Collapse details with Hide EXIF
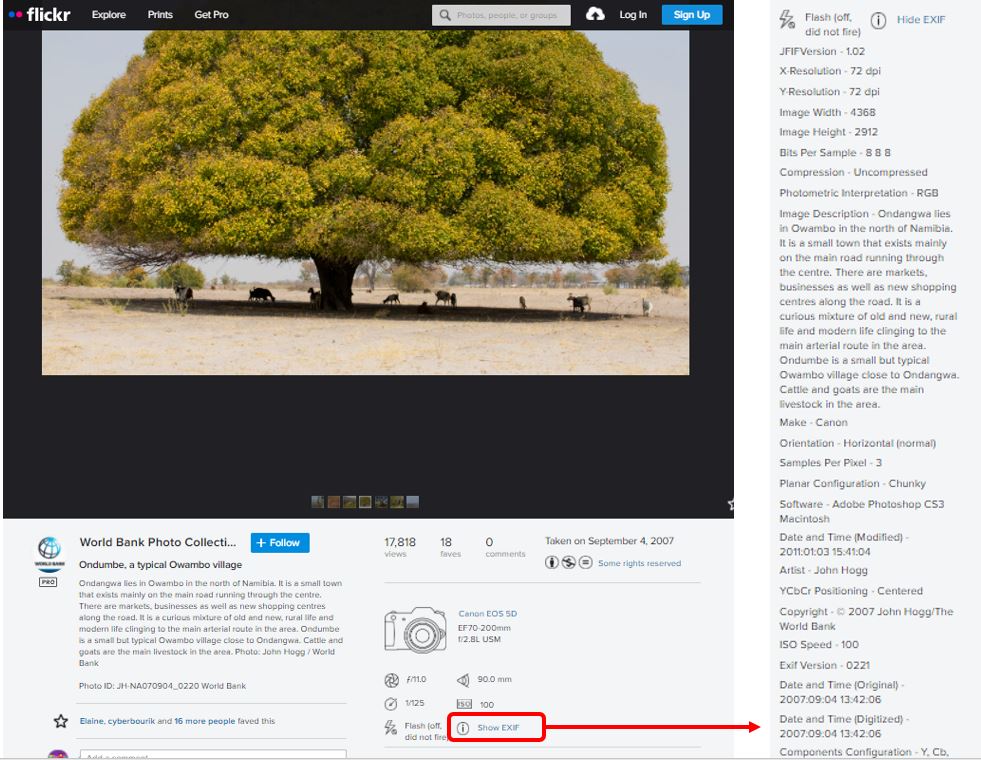 point(920,20)
